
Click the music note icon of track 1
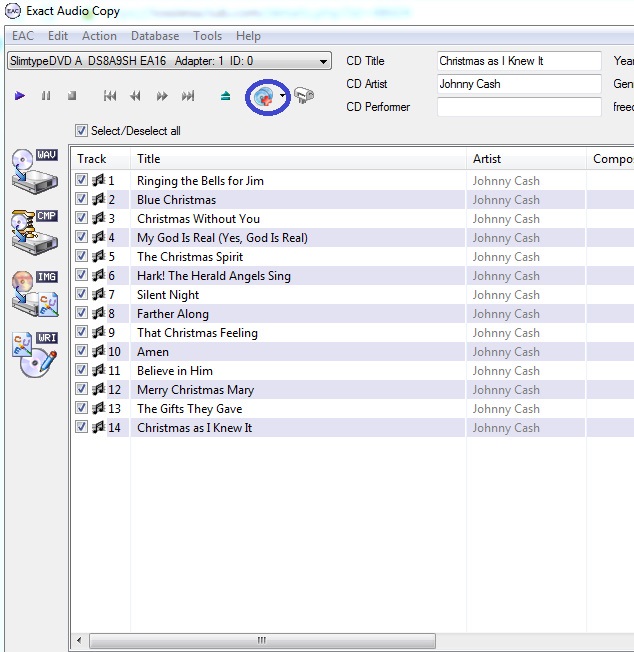[x=99, y=180]
